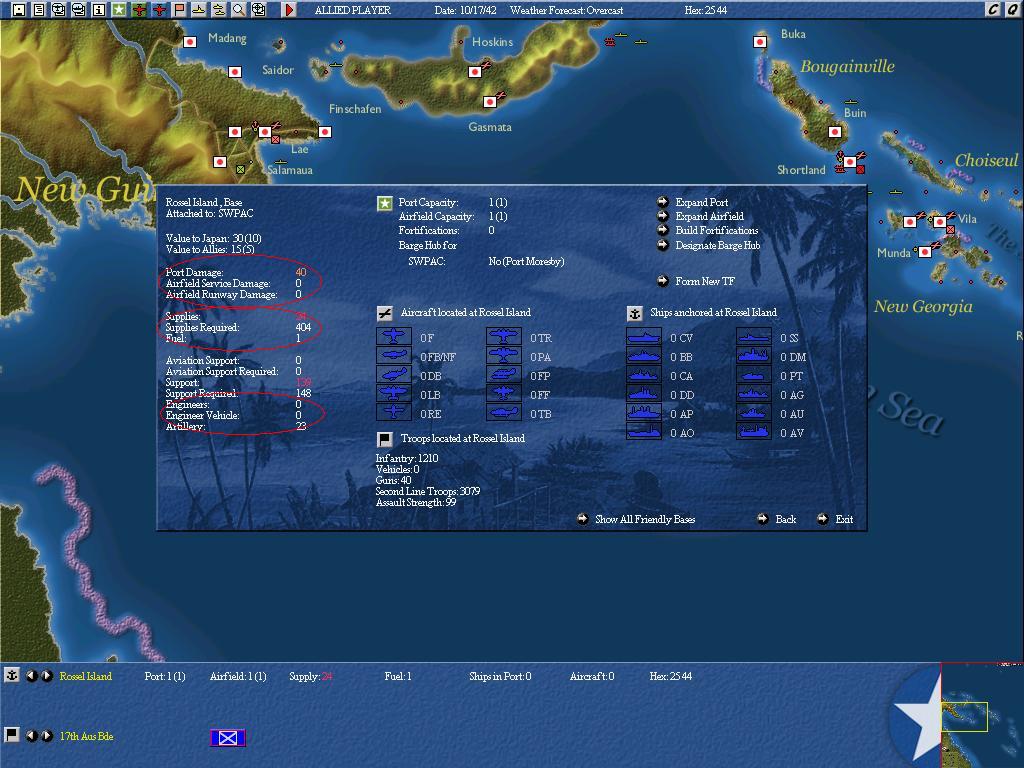Click anchor icon beside Ships anchored header

pyautogui.click(x=634, y=313)
